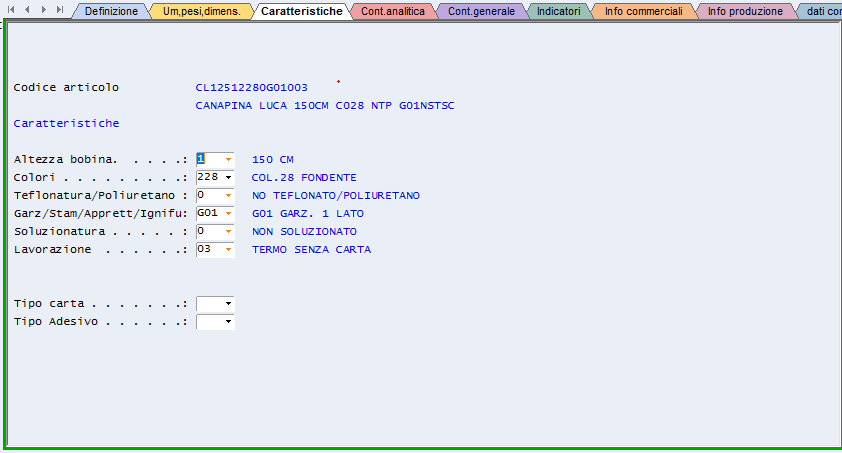Expand the empty Tipo carta dropdown
842x453 pixels.
coord(228,303)
